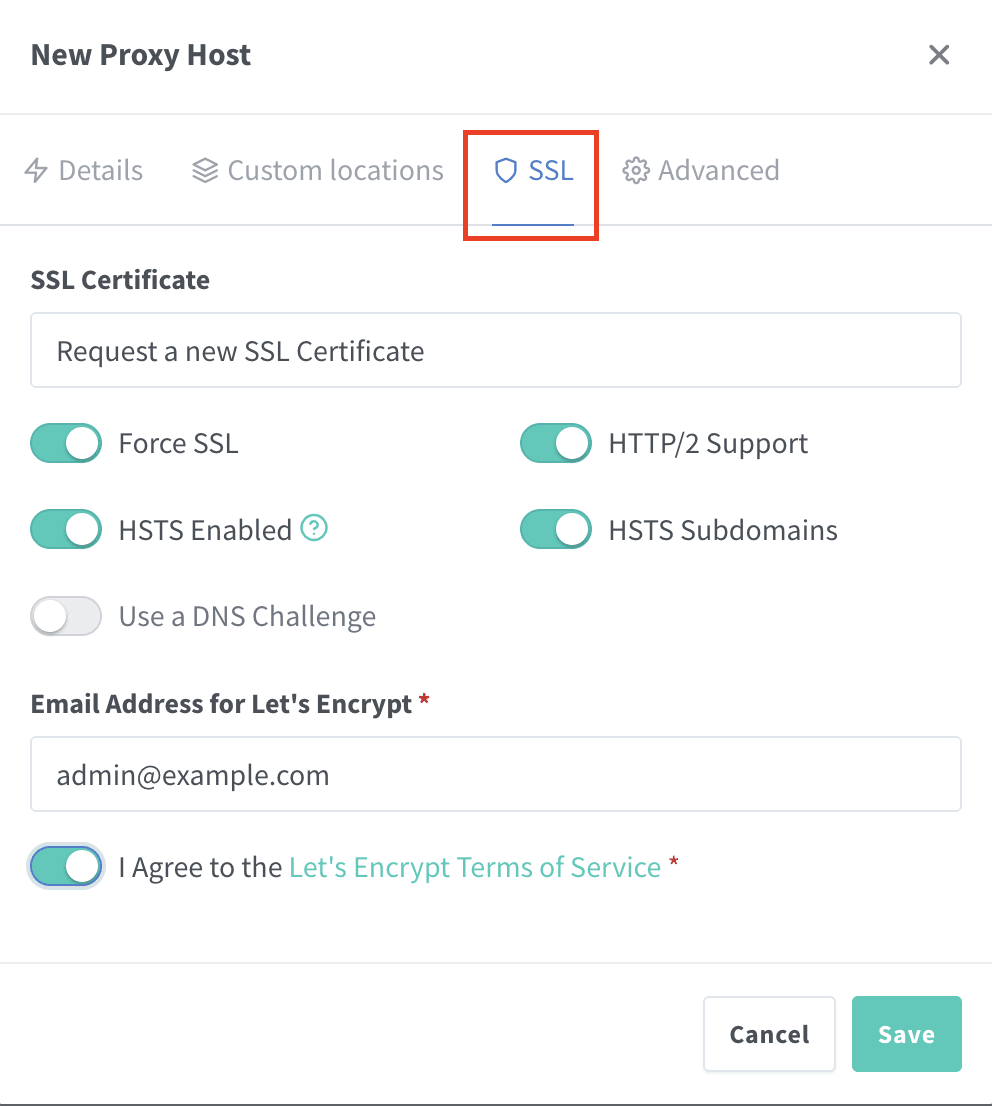Click the gear icon next to Advanced
The width and height of the screenshot is (992, 1106).
pos(635,170)
